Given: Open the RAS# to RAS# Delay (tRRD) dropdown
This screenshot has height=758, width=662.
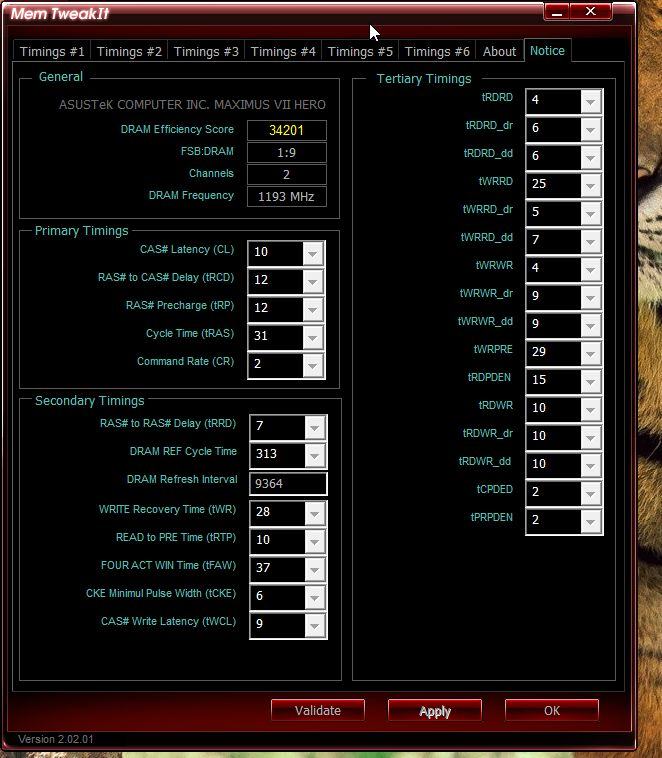Looking at the screenshot, I should coord(314,427).
